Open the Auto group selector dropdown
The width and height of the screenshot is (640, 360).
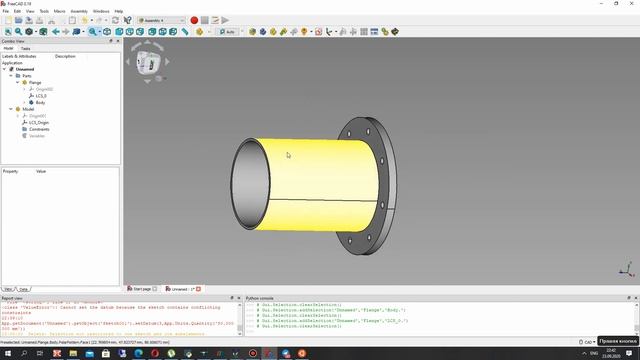[x=231, y=32]
